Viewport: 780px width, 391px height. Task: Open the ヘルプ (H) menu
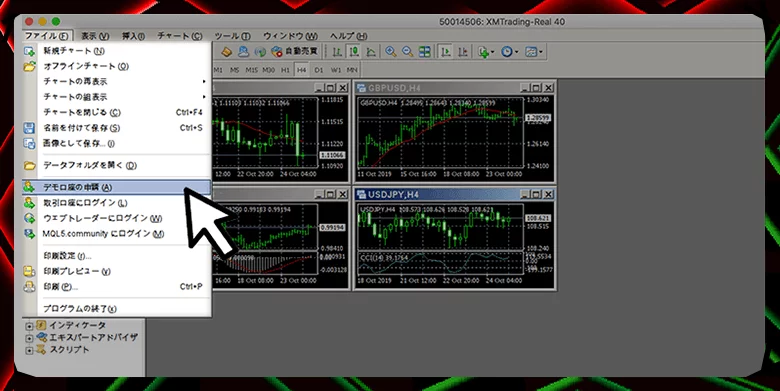[348, 36]
